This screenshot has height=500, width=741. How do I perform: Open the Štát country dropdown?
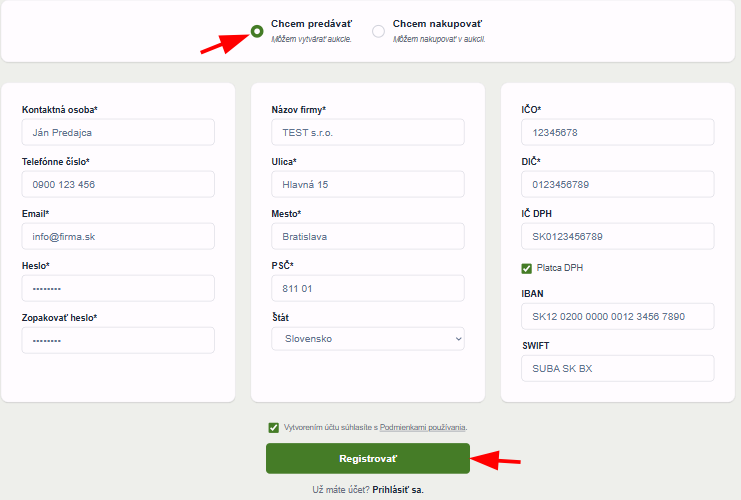tap(367, 339)
